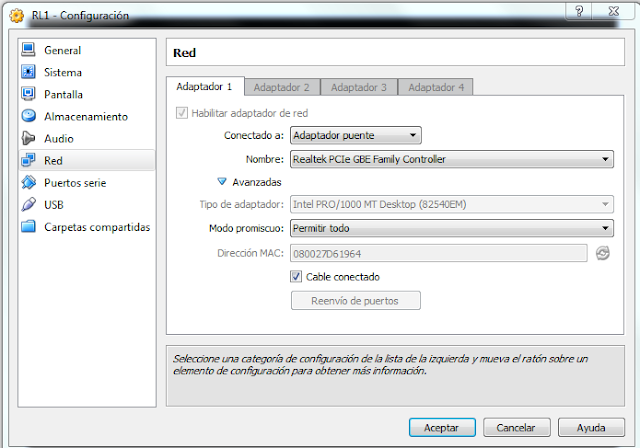Click the USB plug icon
Image resolution: width=640 pixels, height=448 pixels.
pyautogui.click(x=28, y=204)
